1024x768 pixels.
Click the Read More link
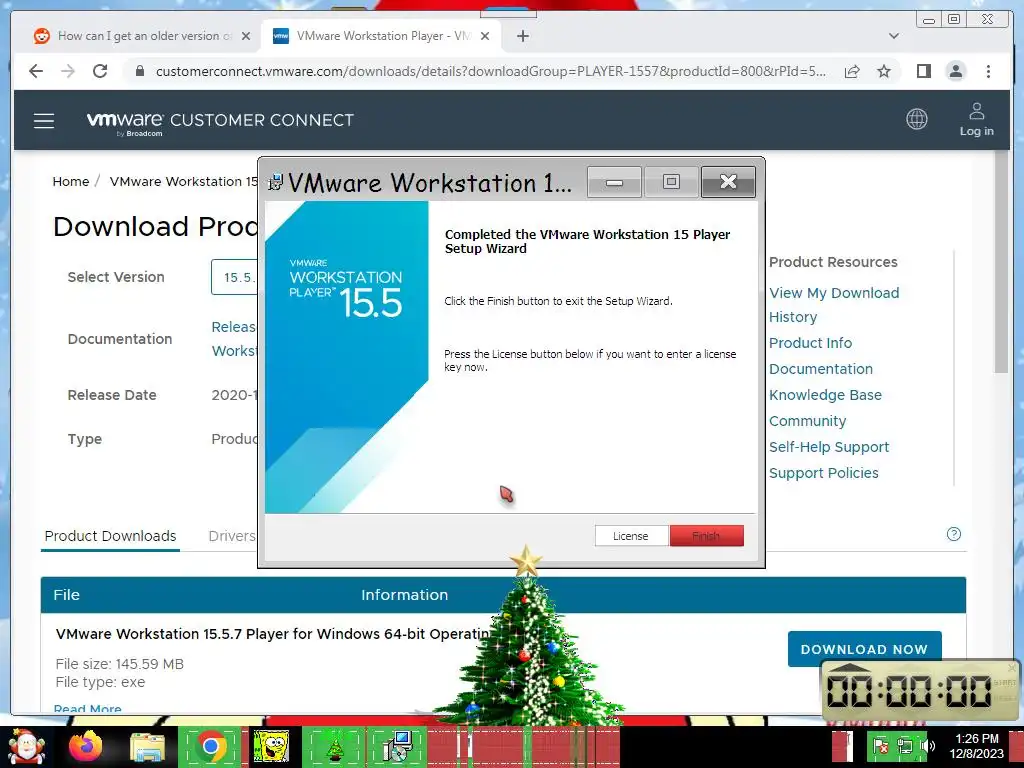(x=88, y=709)
